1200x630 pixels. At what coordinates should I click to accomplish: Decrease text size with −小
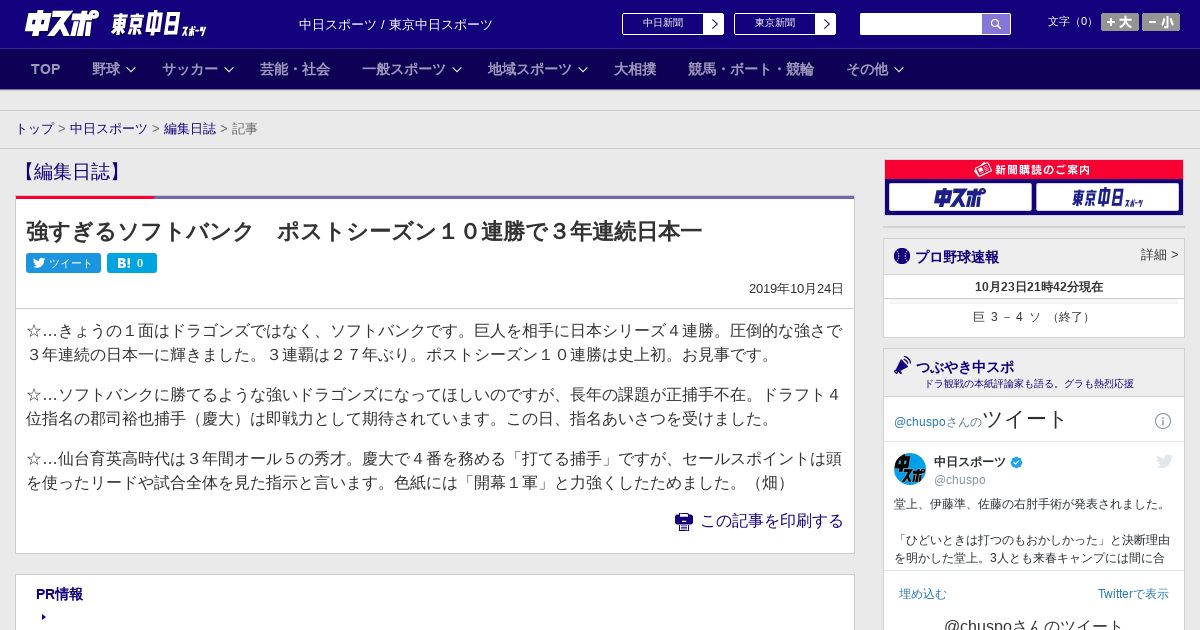pyautogui.click(x=1161, y=22)
